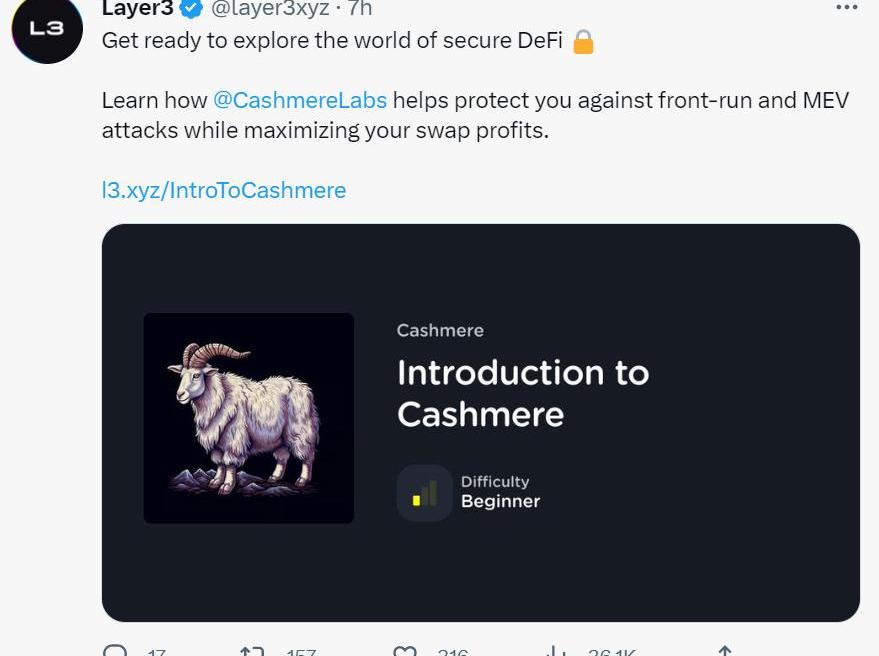This screenshot has height=656, width=879.
Task: Click the share upload arrow icon
Action: click(726, 651)
